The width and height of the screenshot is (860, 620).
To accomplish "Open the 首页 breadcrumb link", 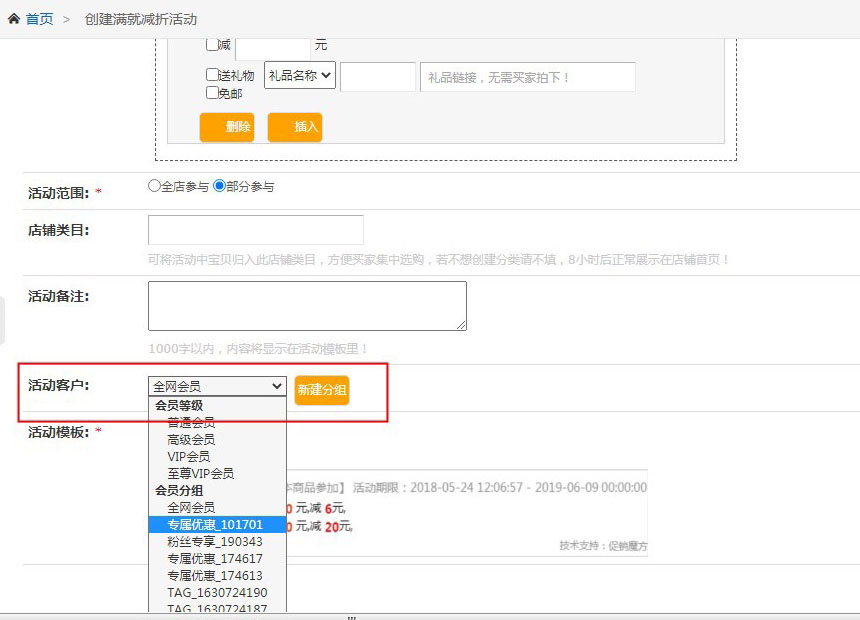I will [x=39, y=19].
